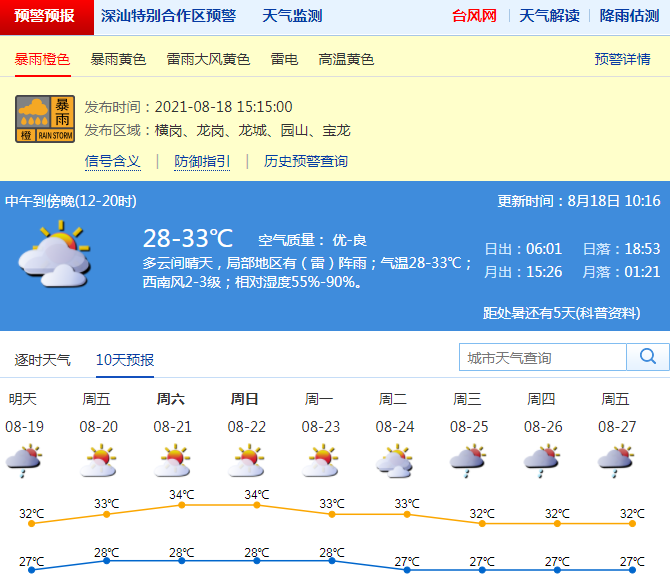The image size is (670, 582).
Task: Select the 暴雨橙色 warning tab
Action: [x=42, y=59]
